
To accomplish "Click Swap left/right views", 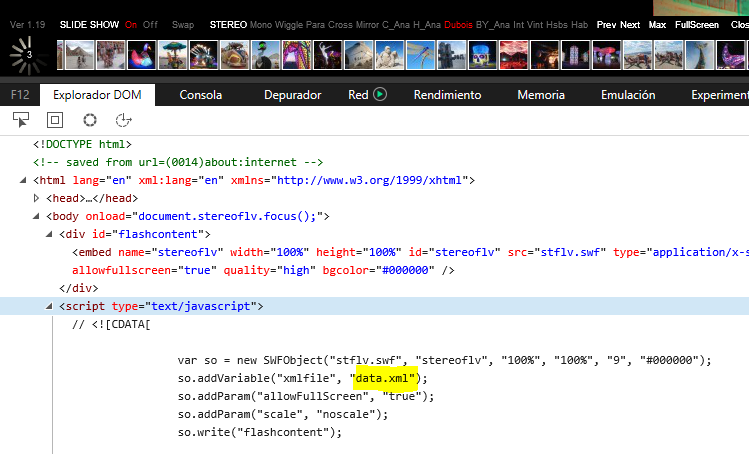I will coord(183,25).
